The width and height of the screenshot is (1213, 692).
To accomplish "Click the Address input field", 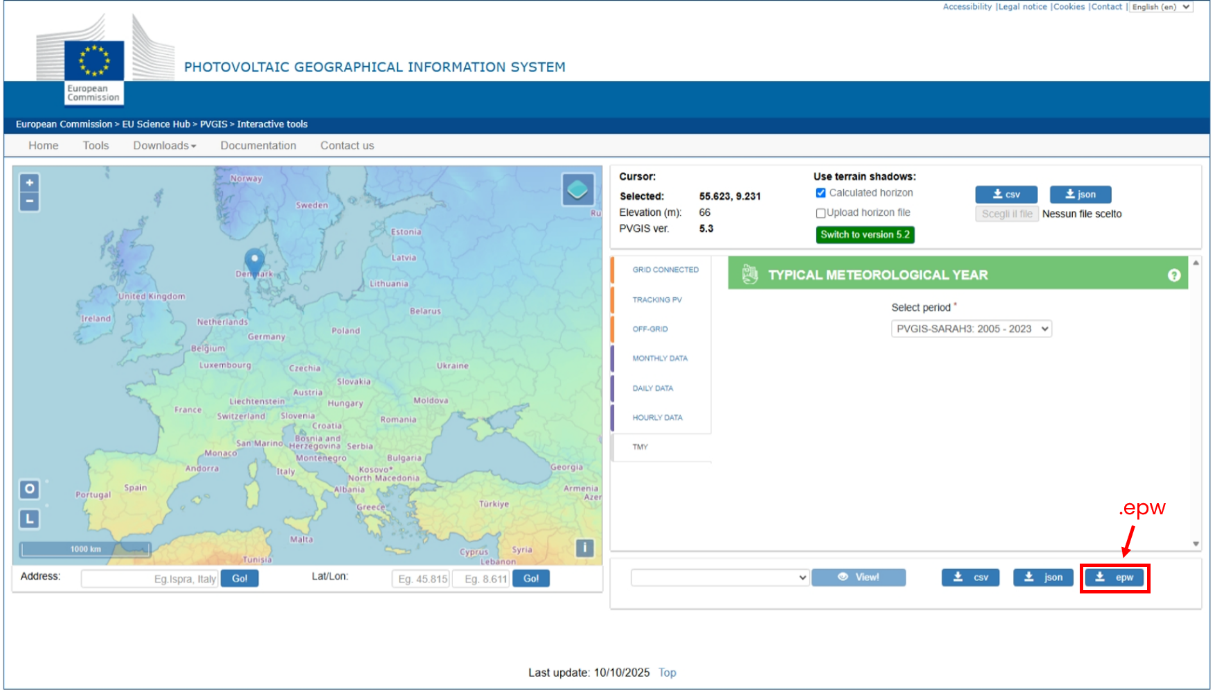I will pos(150,579).
